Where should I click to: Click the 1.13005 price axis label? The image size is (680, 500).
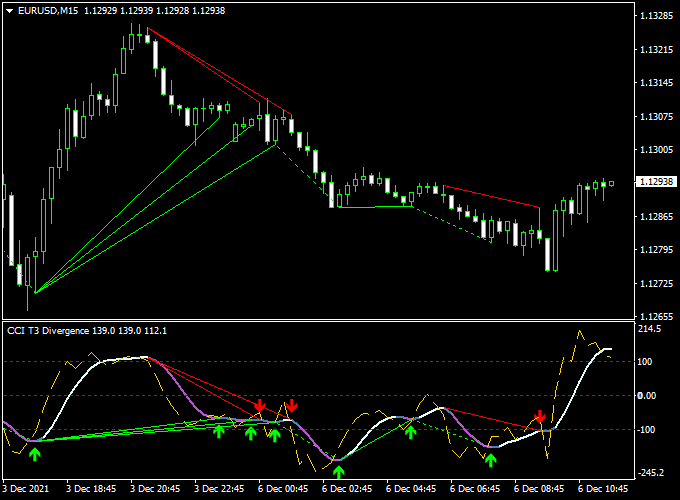pos(656,150)
